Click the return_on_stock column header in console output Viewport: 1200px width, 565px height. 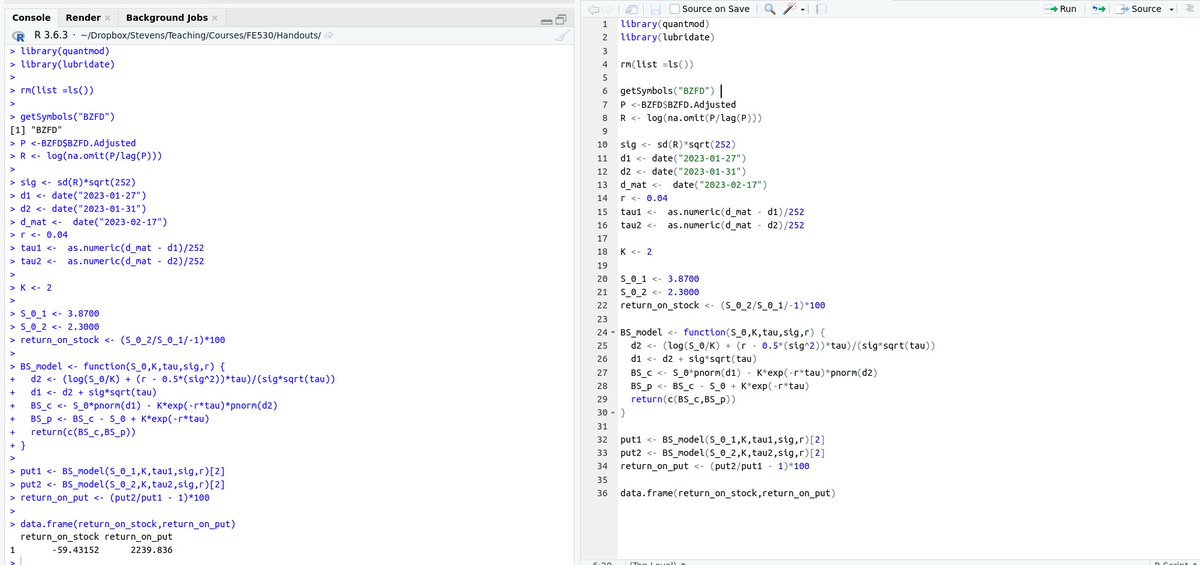[60, 536]
